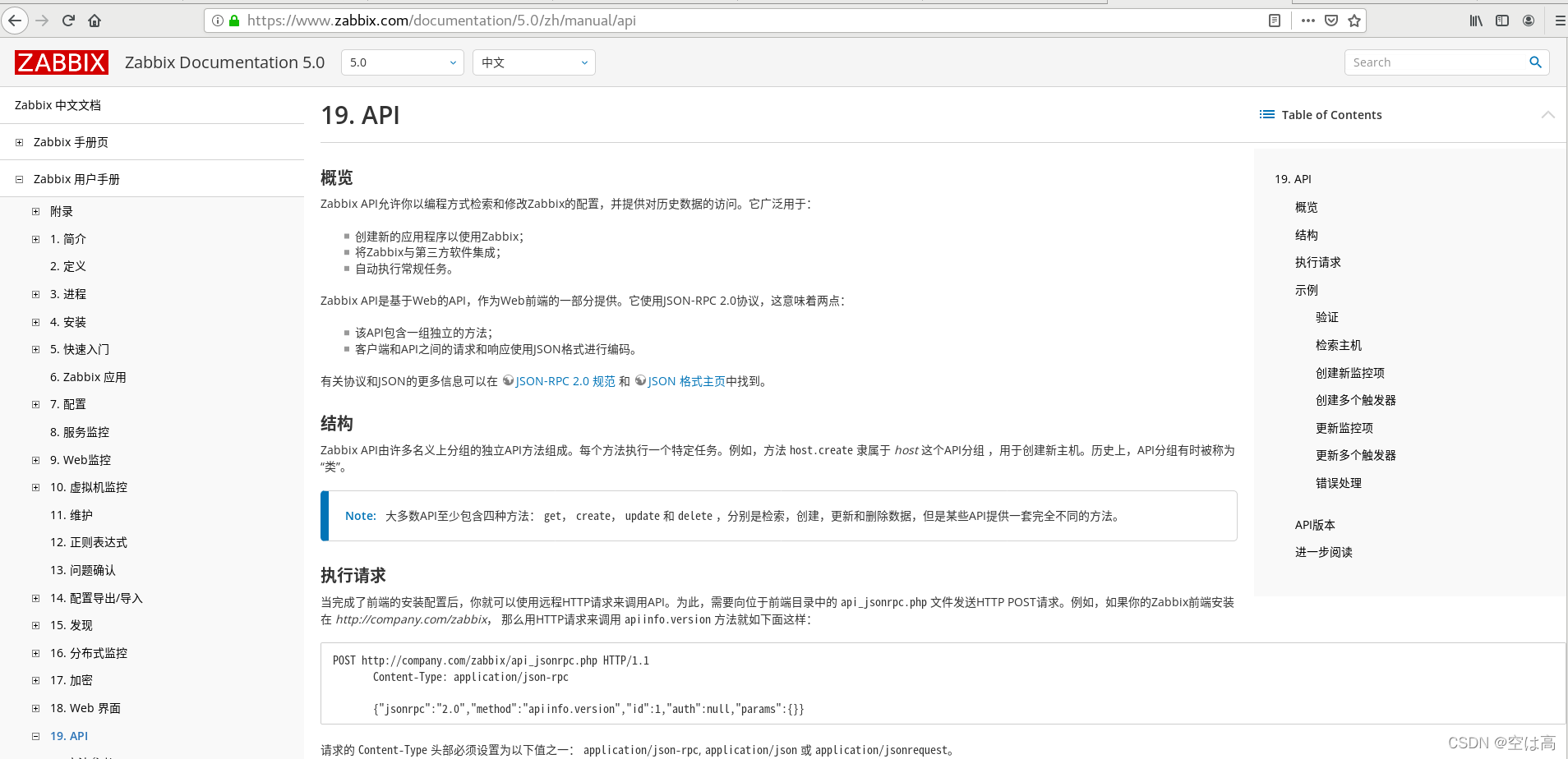1568x759 pixels.
Task: Jump to 进一步阅读 in Table of Contents
Action: tap(1324, 552)
